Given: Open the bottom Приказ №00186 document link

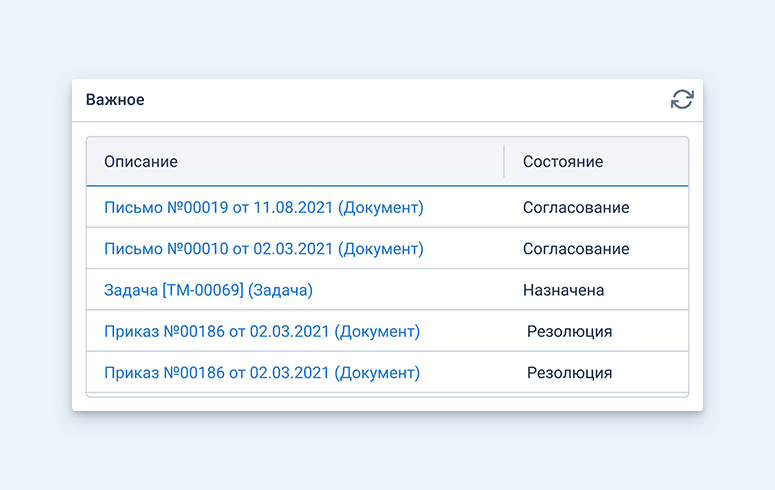Looking at the screenshot, I should point(262,373).
